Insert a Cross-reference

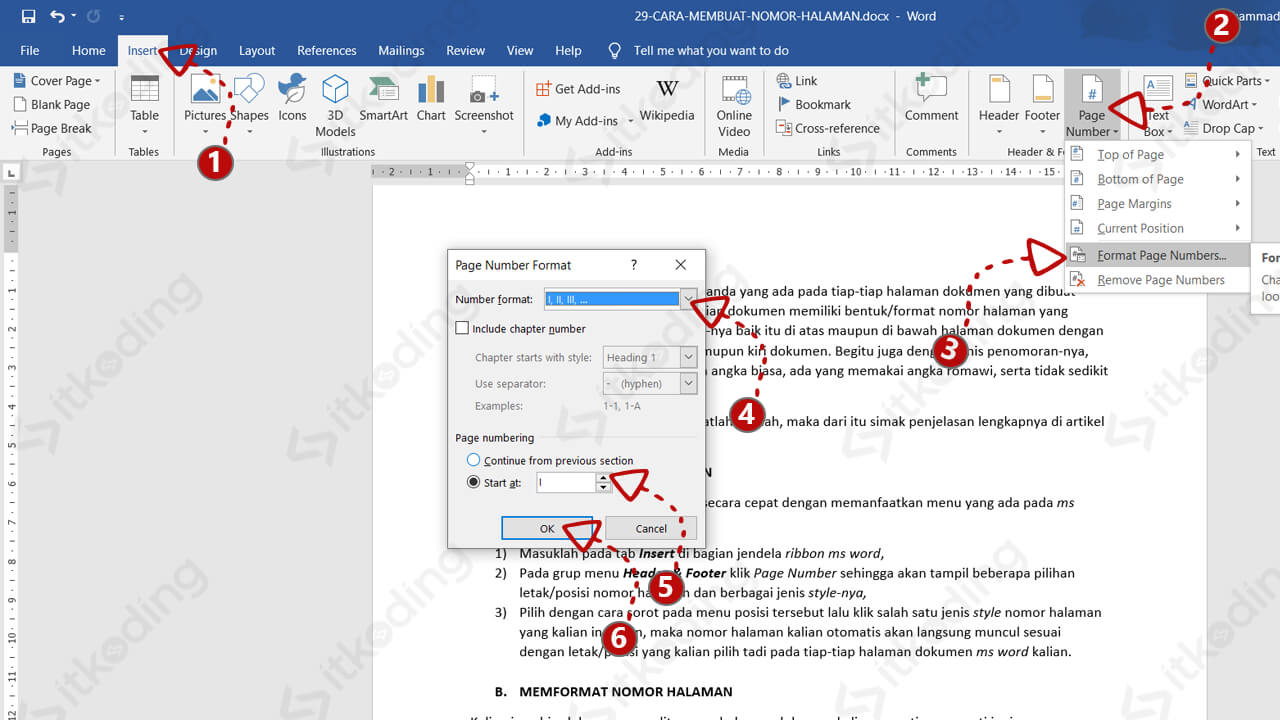pos(828,128)
